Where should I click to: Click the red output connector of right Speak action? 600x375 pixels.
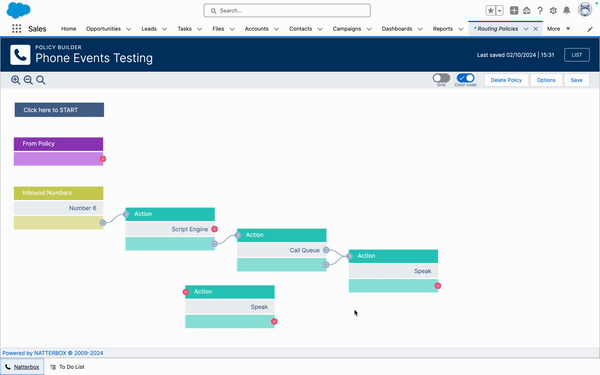point(438,286)
